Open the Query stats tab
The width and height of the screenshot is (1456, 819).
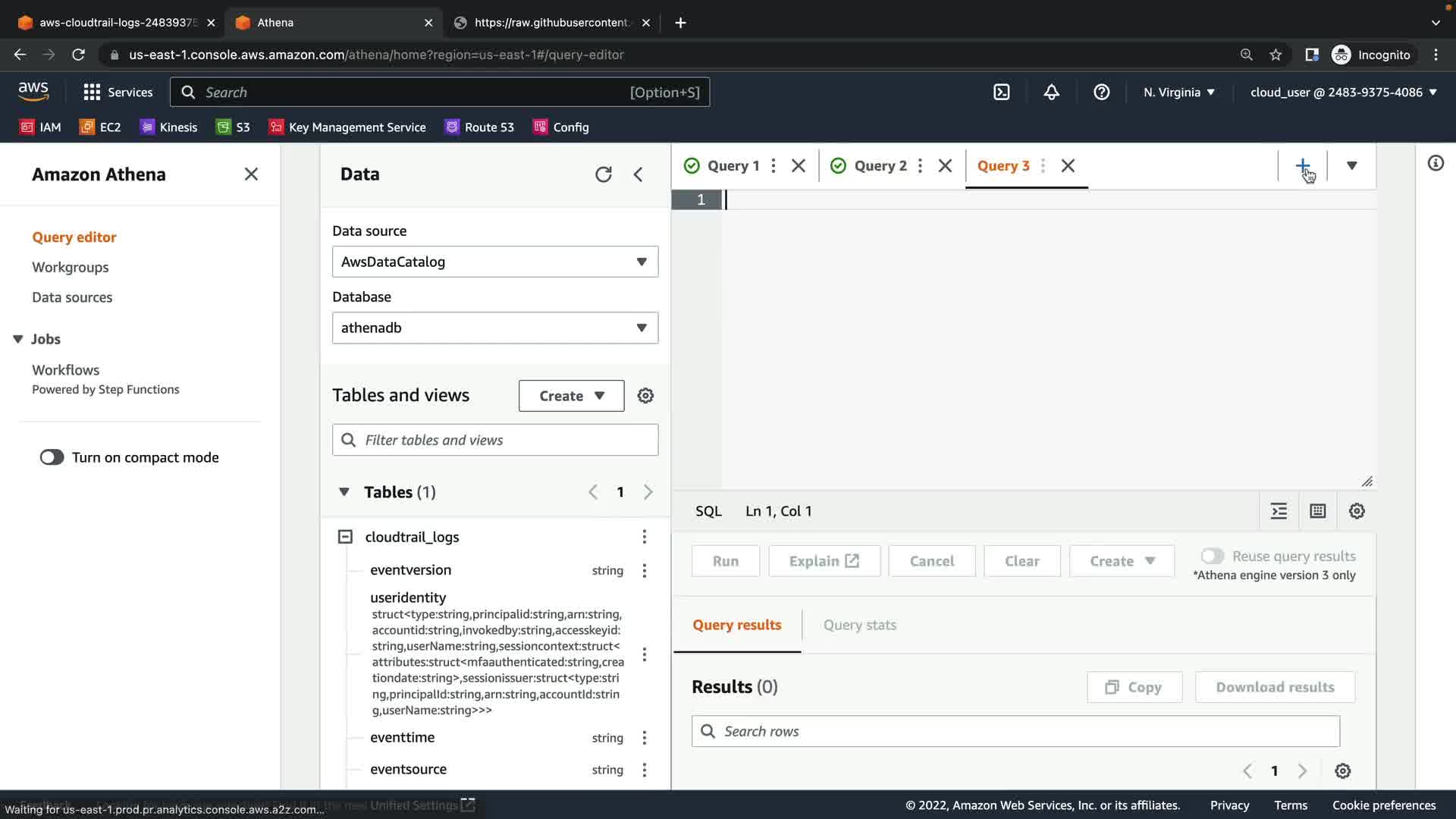pos(859,625)
